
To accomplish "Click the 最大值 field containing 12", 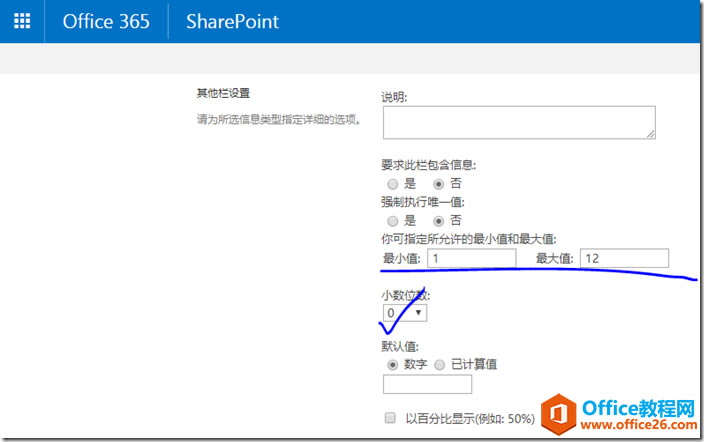I will 624,258.
